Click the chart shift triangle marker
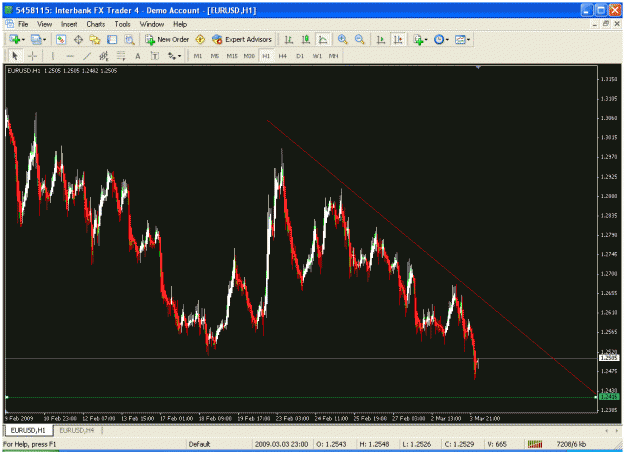 (478, 67)
